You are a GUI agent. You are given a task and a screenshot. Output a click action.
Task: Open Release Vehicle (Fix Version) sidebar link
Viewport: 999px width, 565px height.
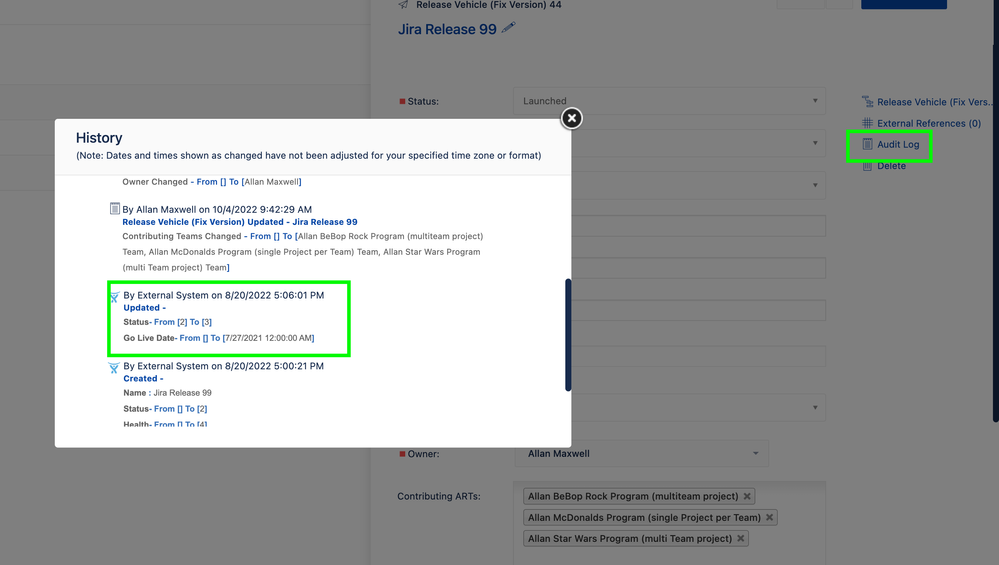coord(933,102)
